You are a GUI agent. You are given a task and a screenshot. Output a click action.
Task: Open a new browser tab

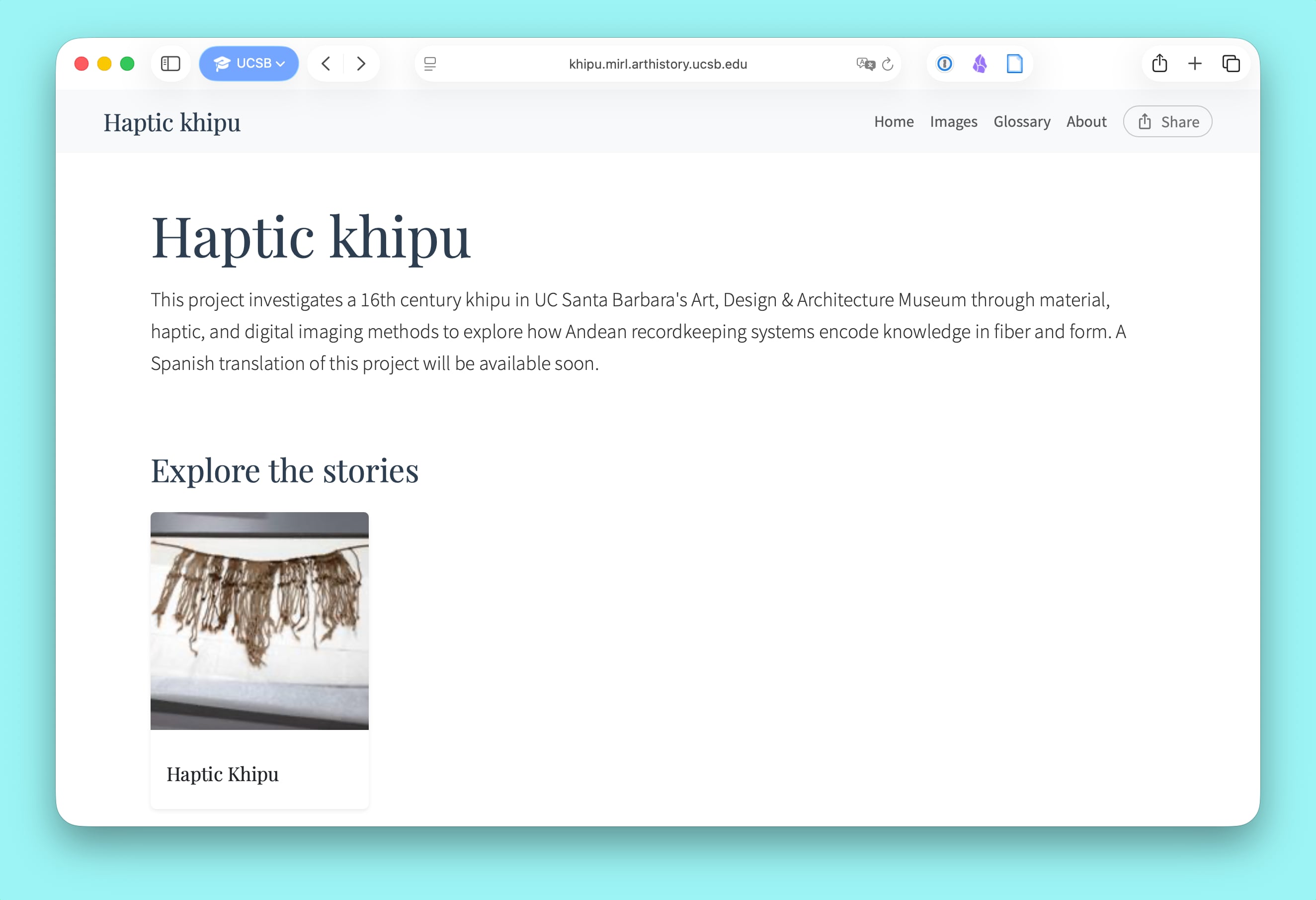point(1195,64)
